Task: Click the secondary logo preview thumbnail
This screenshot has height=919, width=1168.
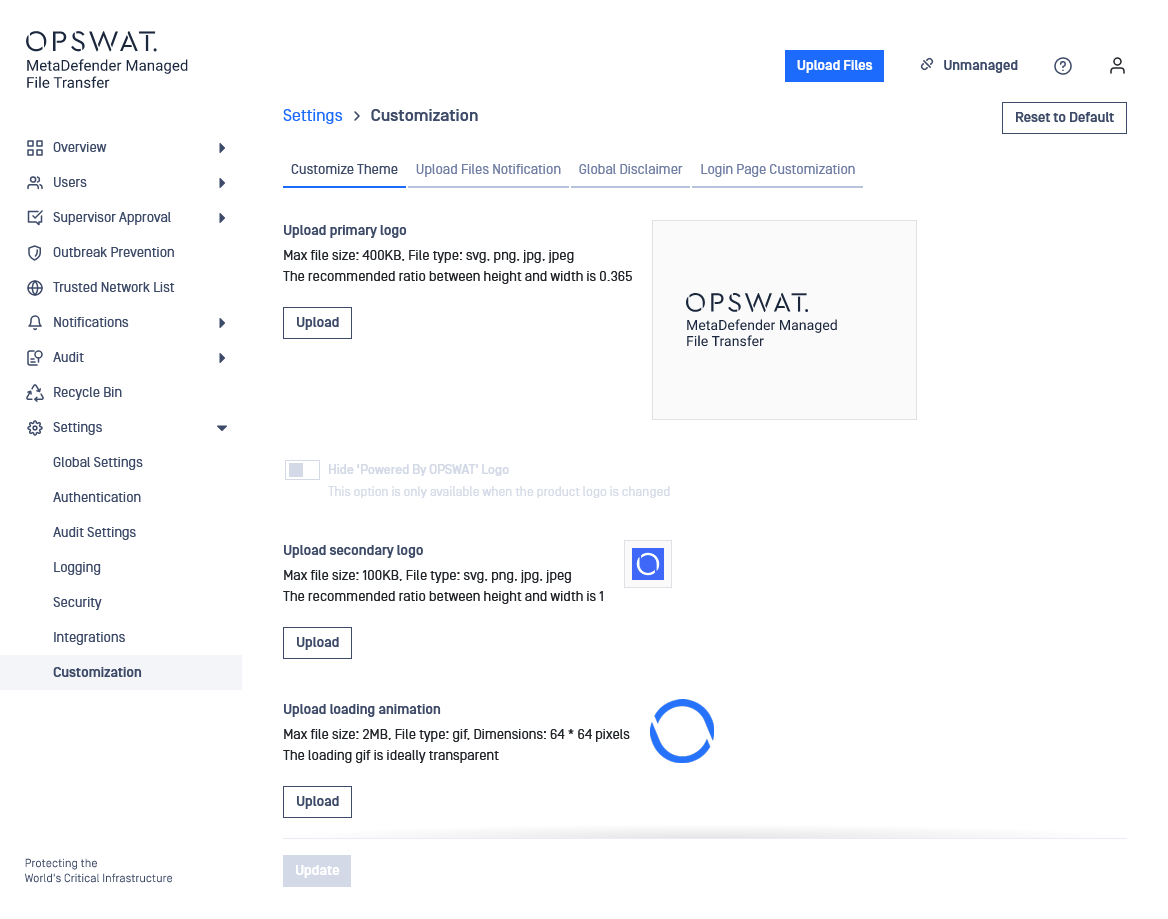Action: [x=648, y=565]
